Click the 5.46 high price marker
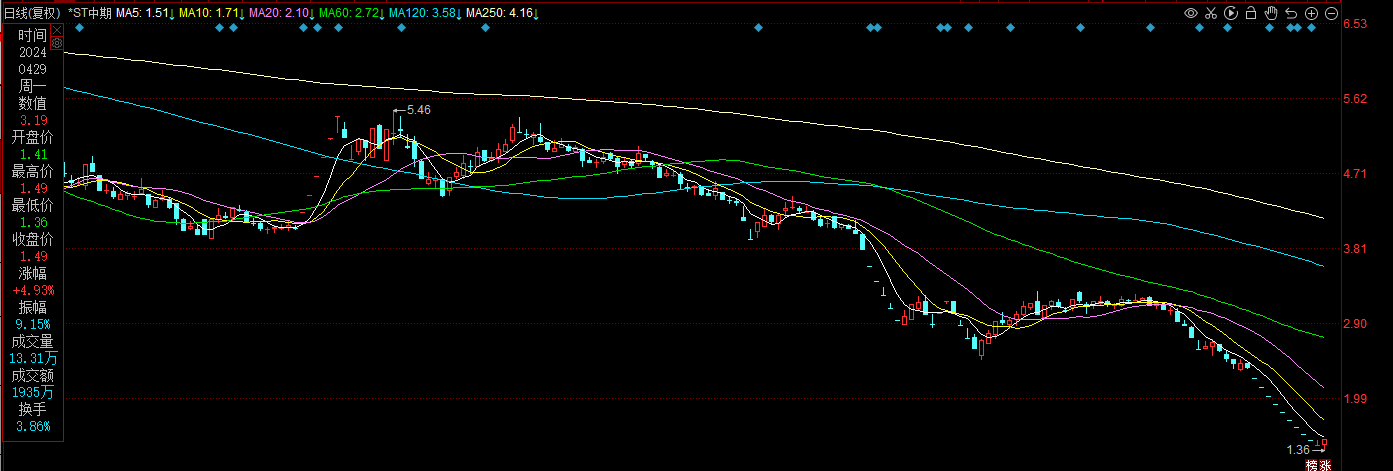This screenshot has height=471, width=1393. 415,110
